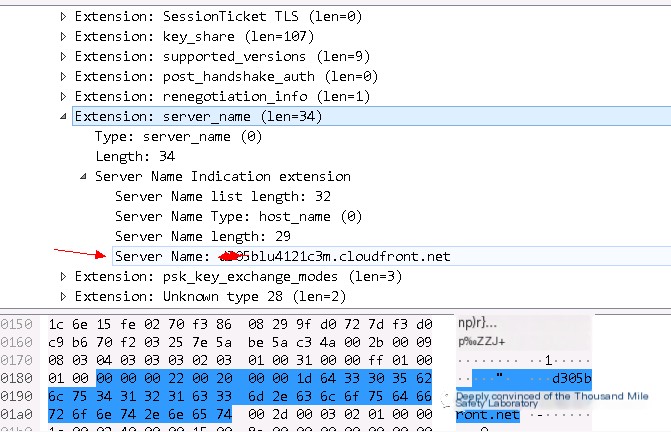
Task: Select 'Extension: SessionTicket TLS (len=0)' row
Action: click(x=218, y=17)
